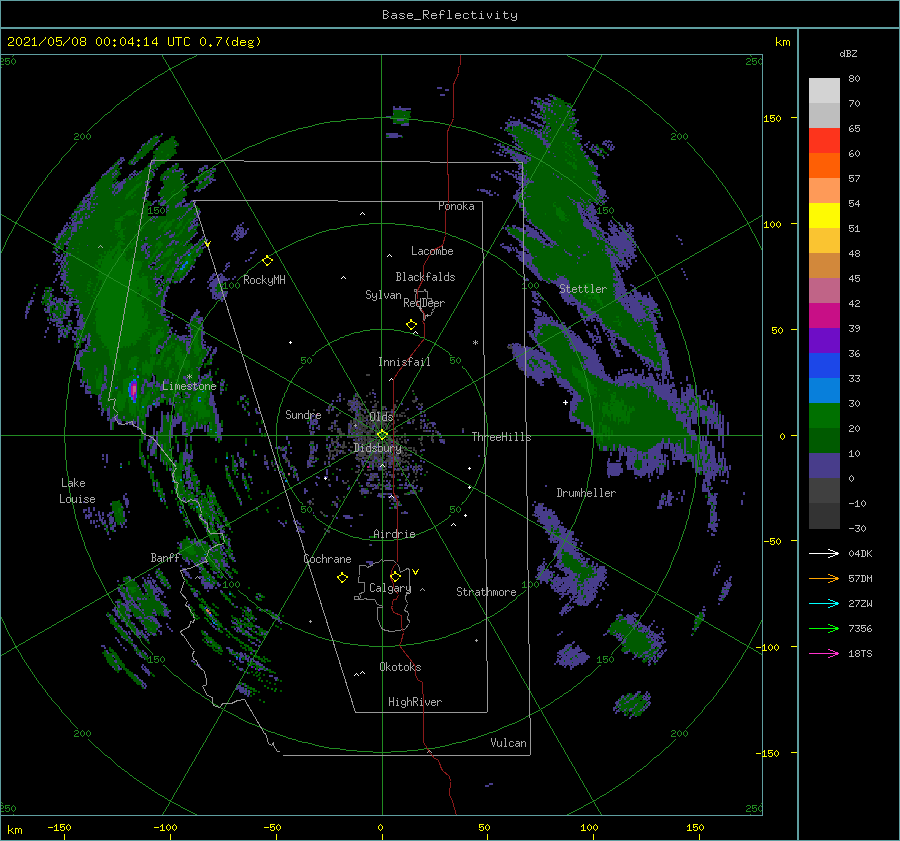Click the yellow radar-site diamond at center
Image resolution: width=900 pixels, height=841 pixels.
tap(382, 435)
